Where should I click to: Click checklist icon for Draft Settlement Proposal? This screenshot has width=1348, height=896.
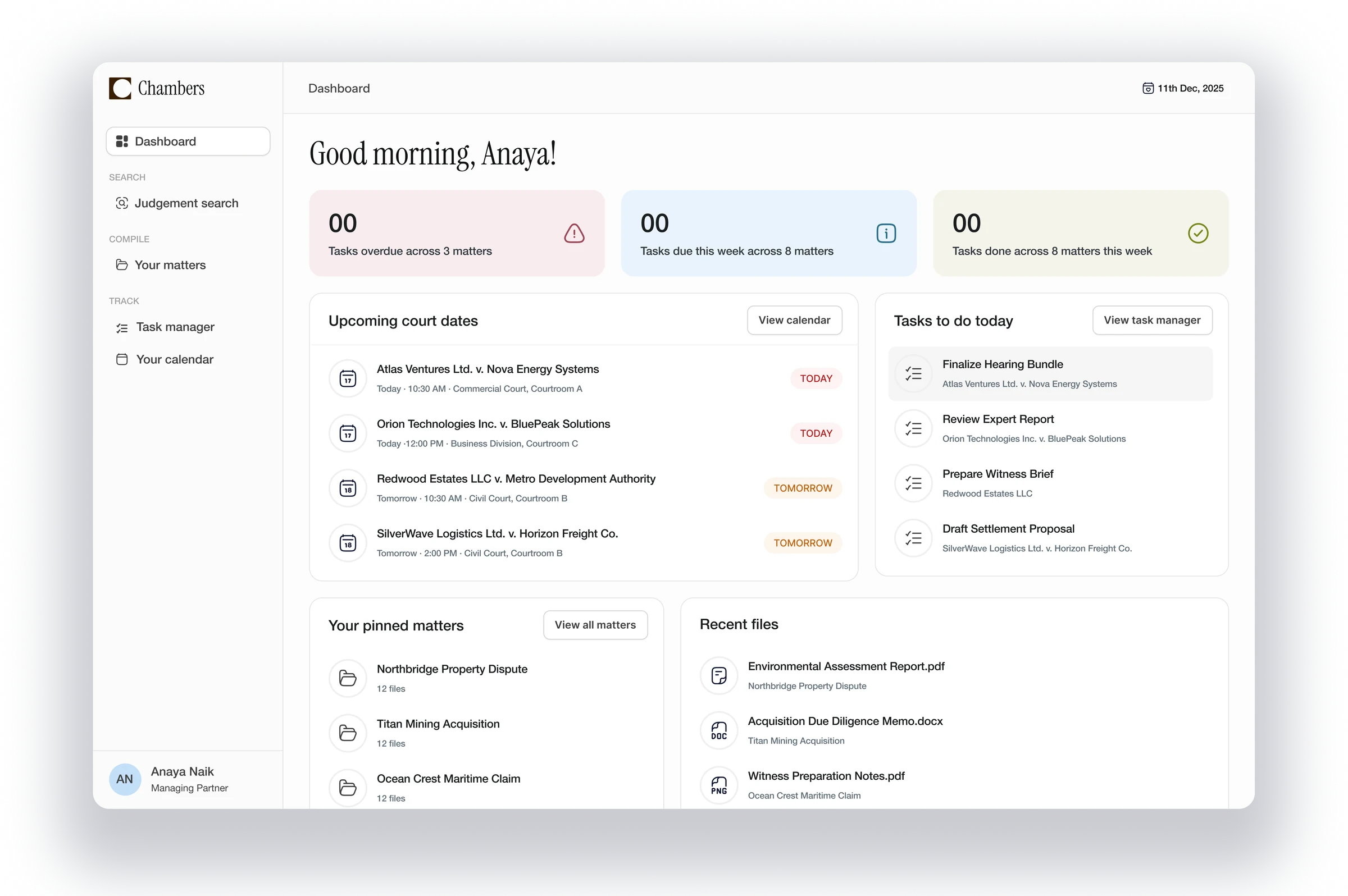pos(913,538)
